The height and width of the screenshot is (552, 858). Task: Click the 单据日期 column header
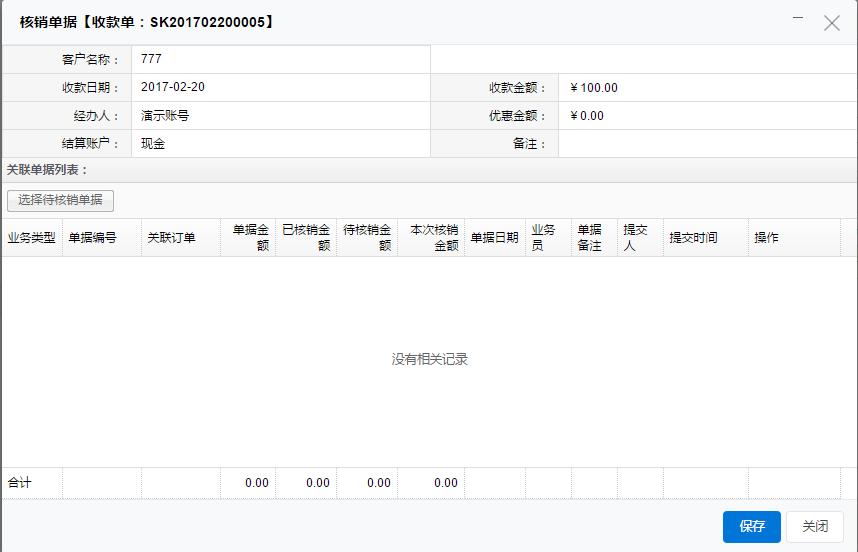494,238
